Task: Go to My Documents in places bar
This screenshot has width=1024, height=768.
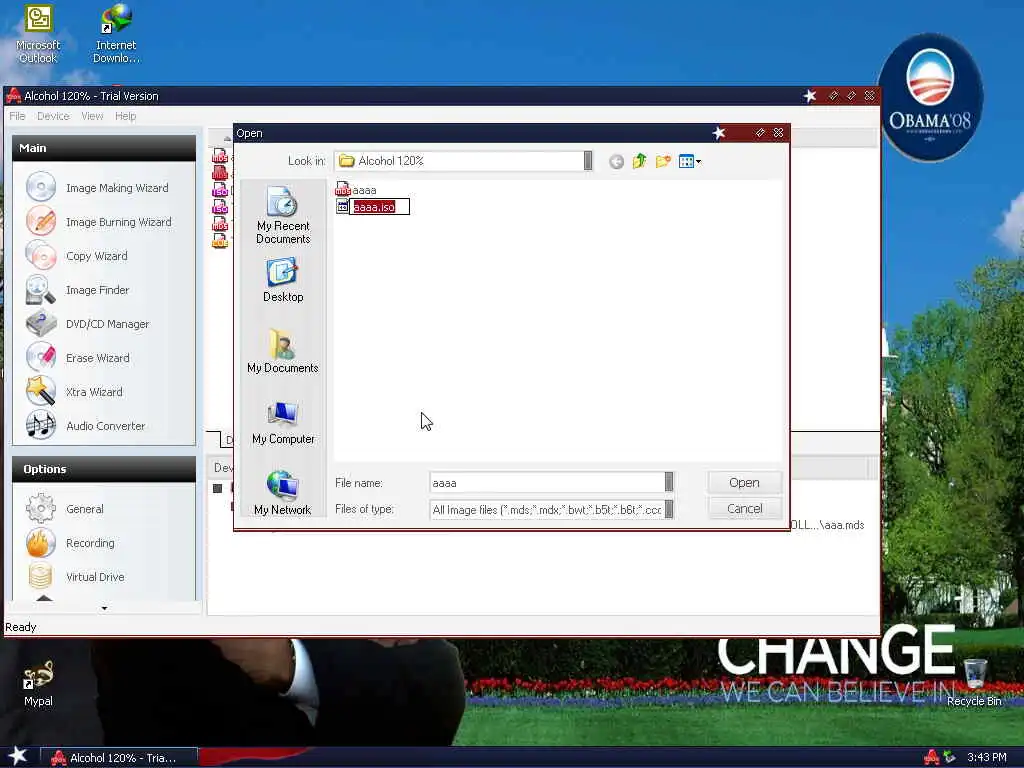Action: point(283,351)
